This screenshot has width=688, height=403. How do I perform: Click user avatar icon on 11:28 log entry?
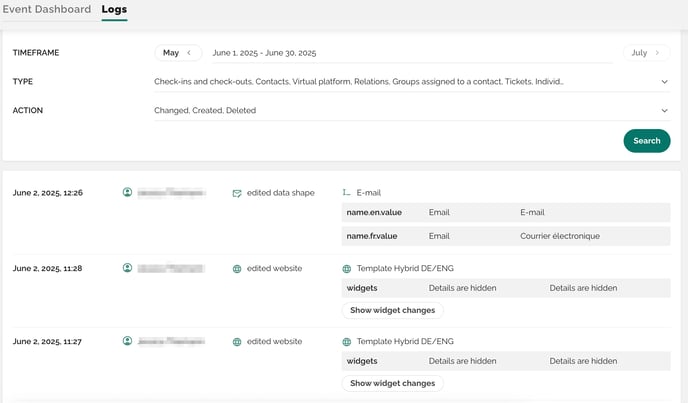pos(127,268)
